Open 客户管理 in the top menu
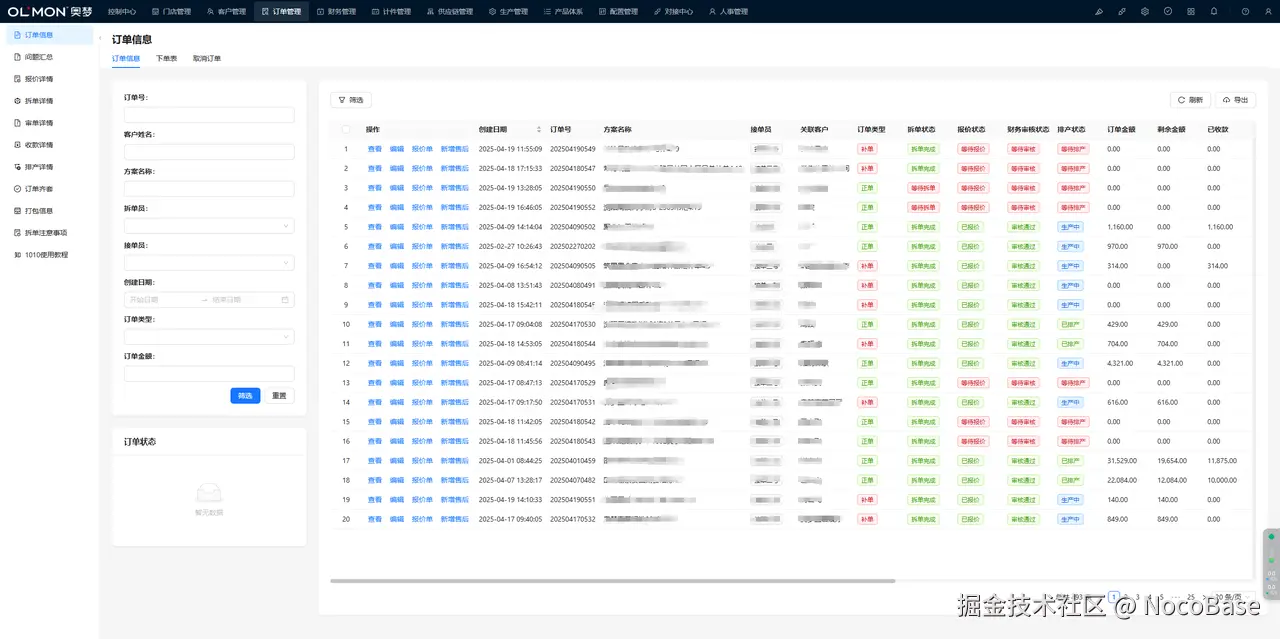 (226, 11)
